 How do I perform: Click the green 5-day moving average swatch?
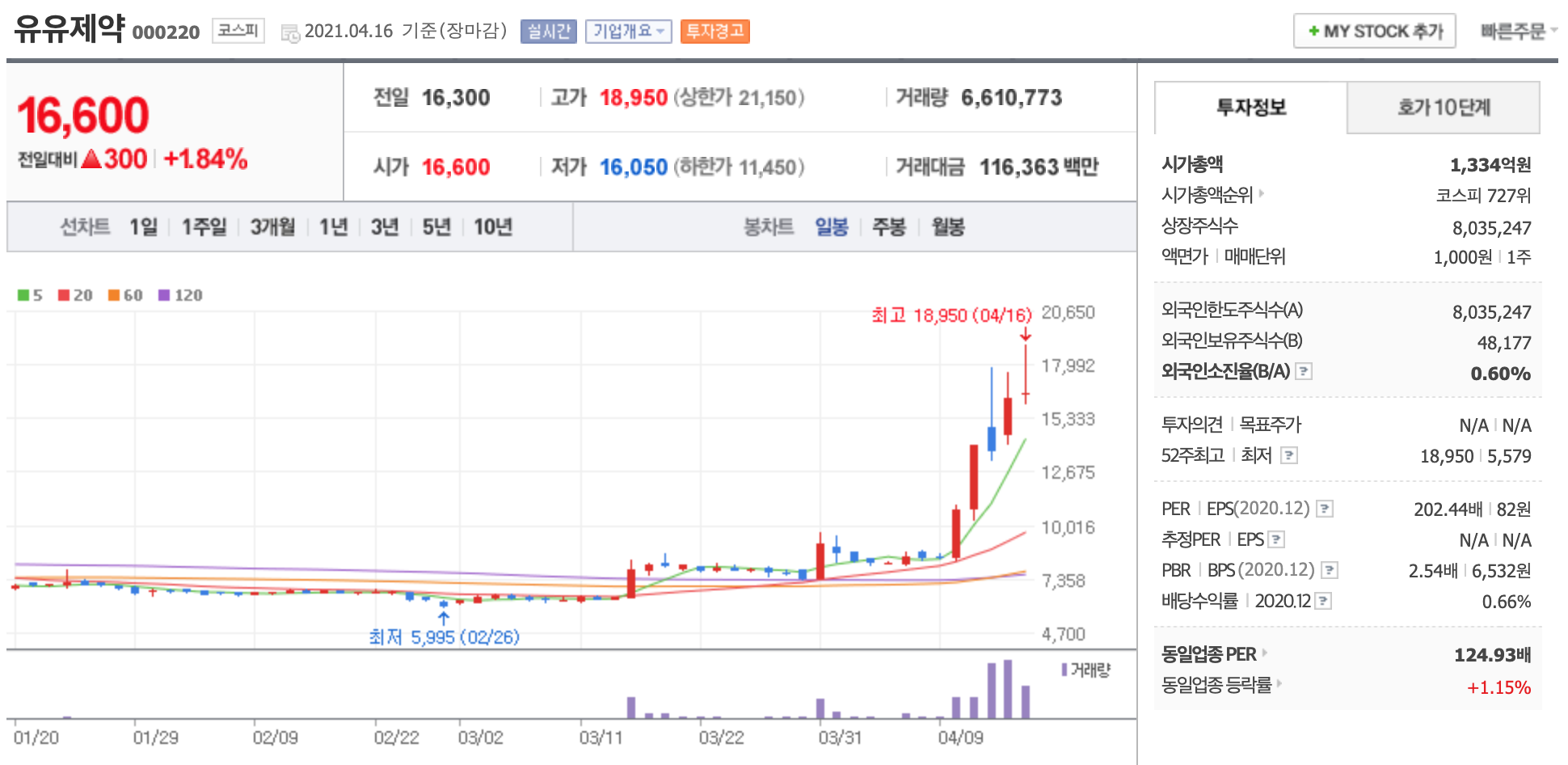[x=23, y=295]
